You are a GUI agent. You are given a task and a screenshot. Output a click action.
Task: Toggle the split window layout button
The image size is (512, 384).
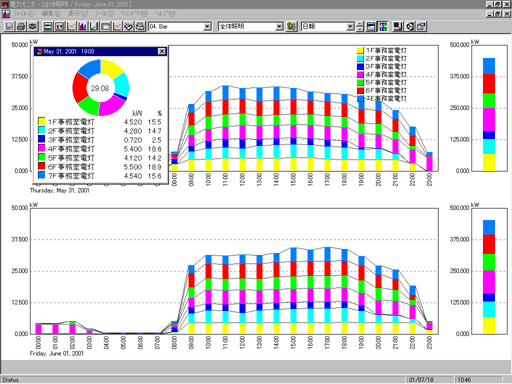pyautogui.click(x=371, y=26)
